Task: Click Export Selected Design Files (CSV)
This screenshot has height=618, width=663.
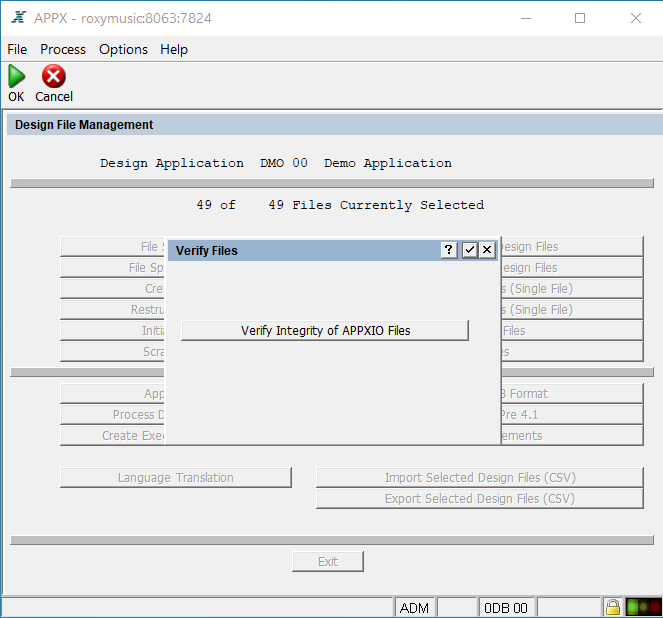Action: pos(480,499)
